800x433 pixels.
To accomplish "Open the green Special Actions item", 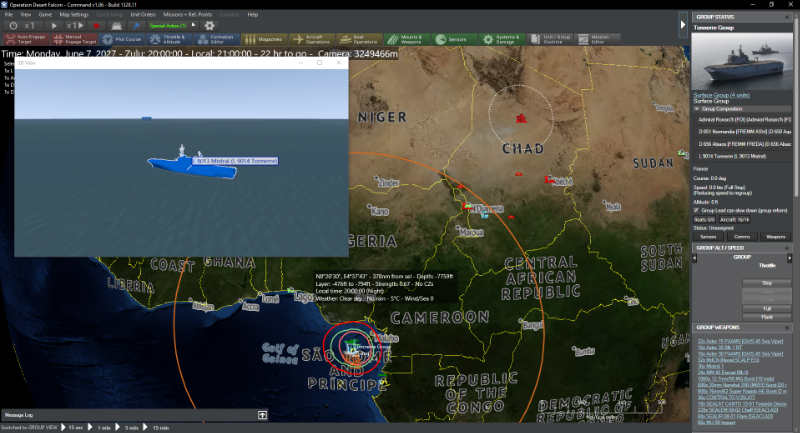I will [x=168, y=26].
